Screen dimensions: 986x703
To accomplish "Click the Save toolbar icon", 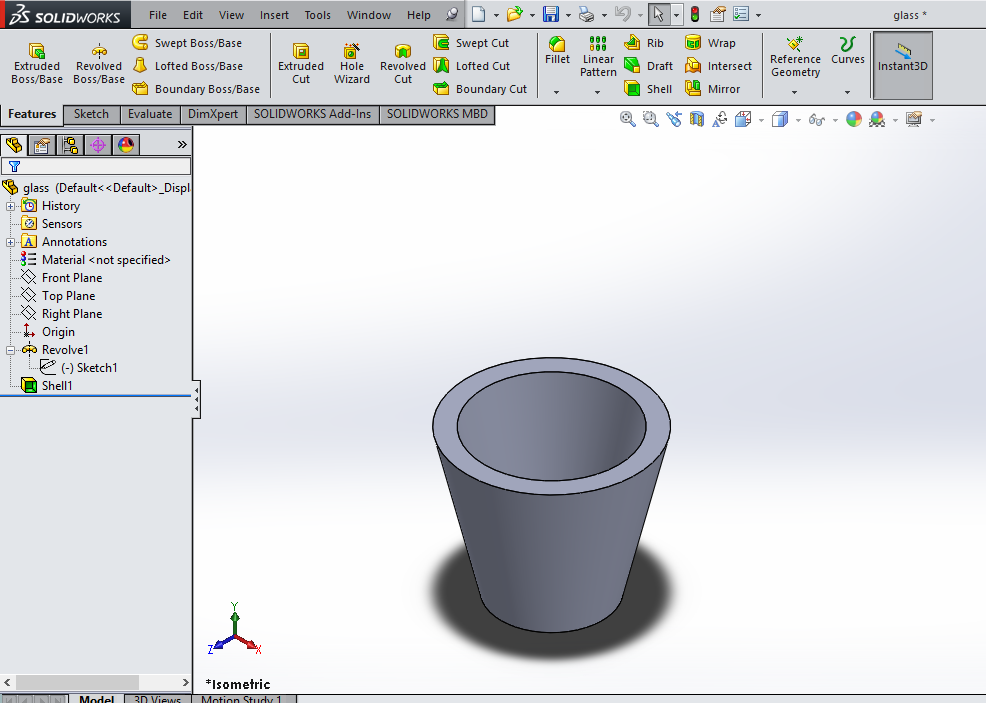I will (551, 14).
